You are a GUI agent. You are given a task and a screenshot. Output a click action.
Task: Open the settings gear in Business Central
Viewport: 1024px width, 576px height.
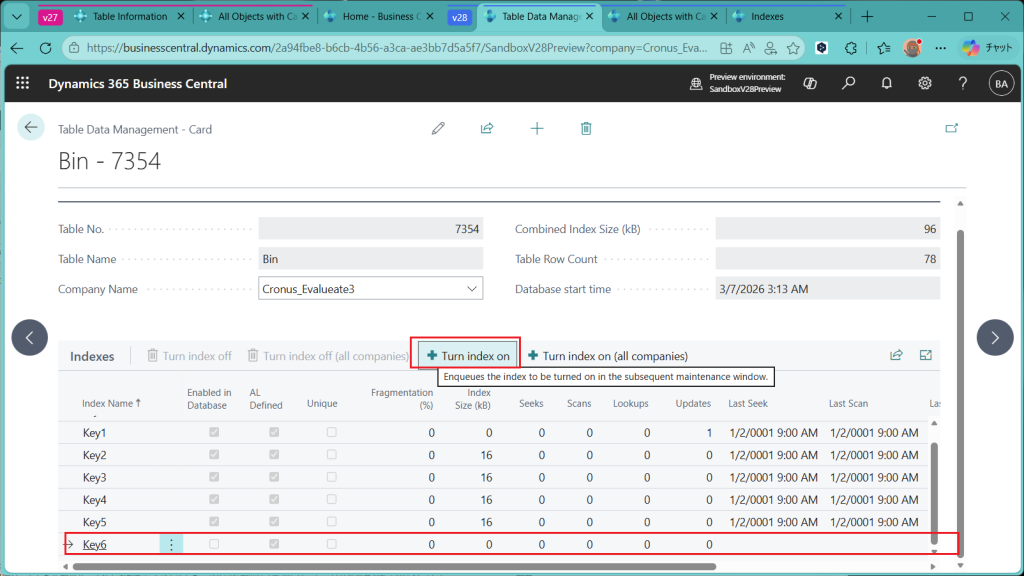pos(925,84)
